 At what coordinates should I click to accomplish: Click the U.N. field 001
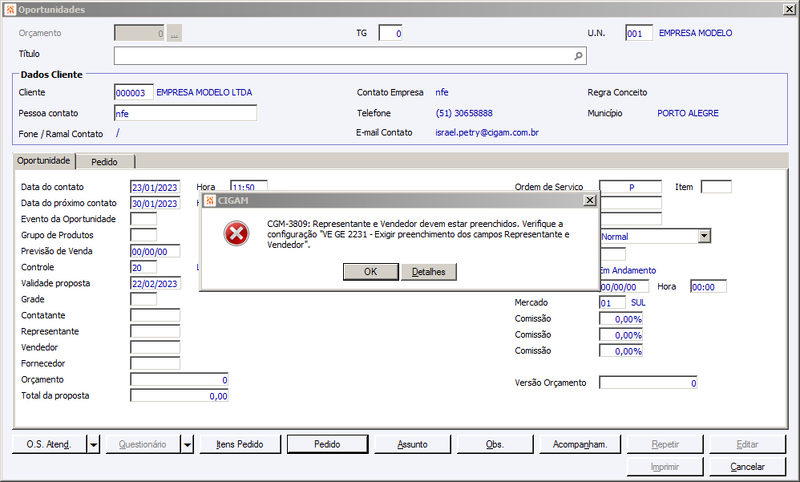(x=639, y=34)
